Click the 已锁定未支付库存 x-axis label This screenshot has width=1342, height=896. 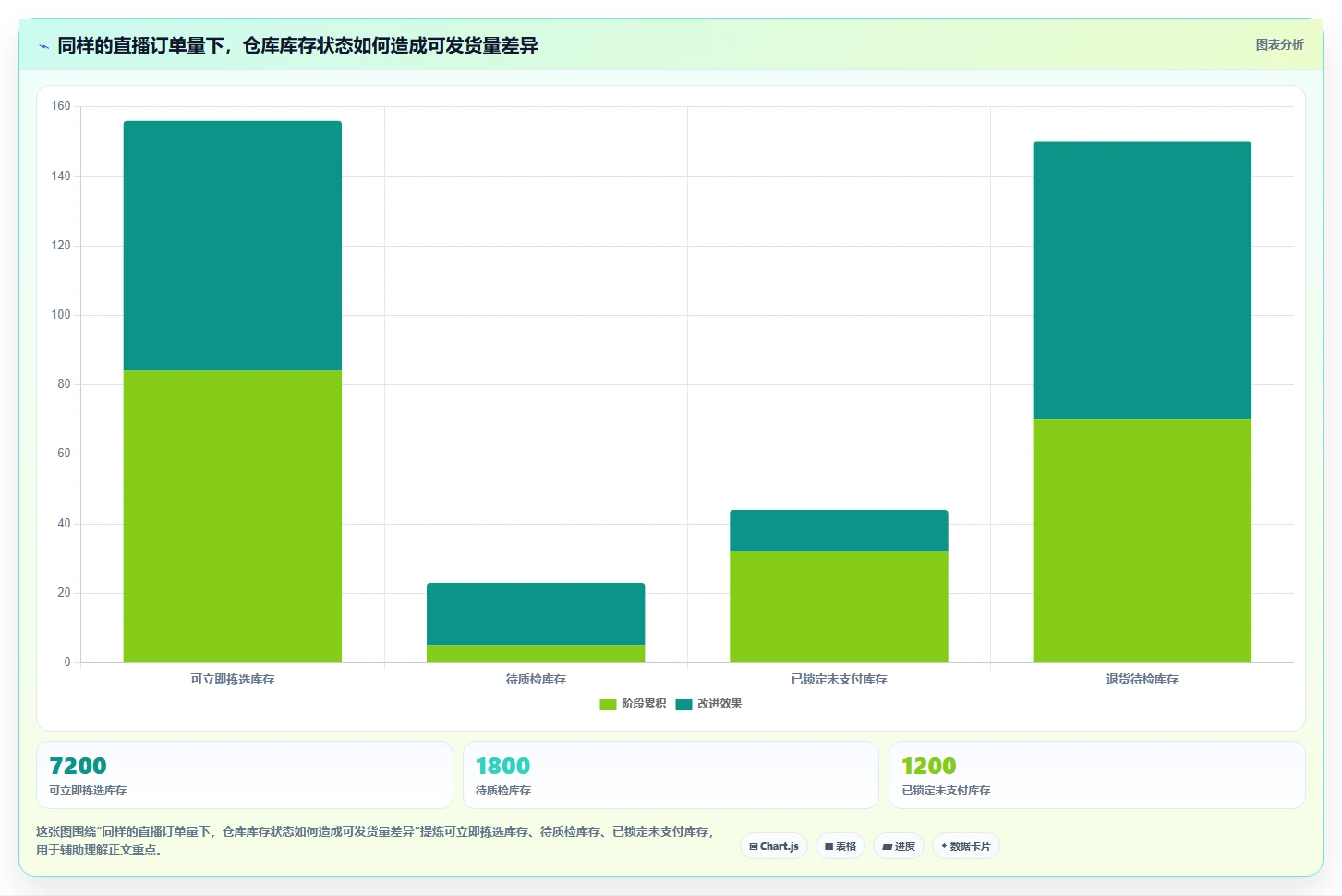[x=839, y=679]
